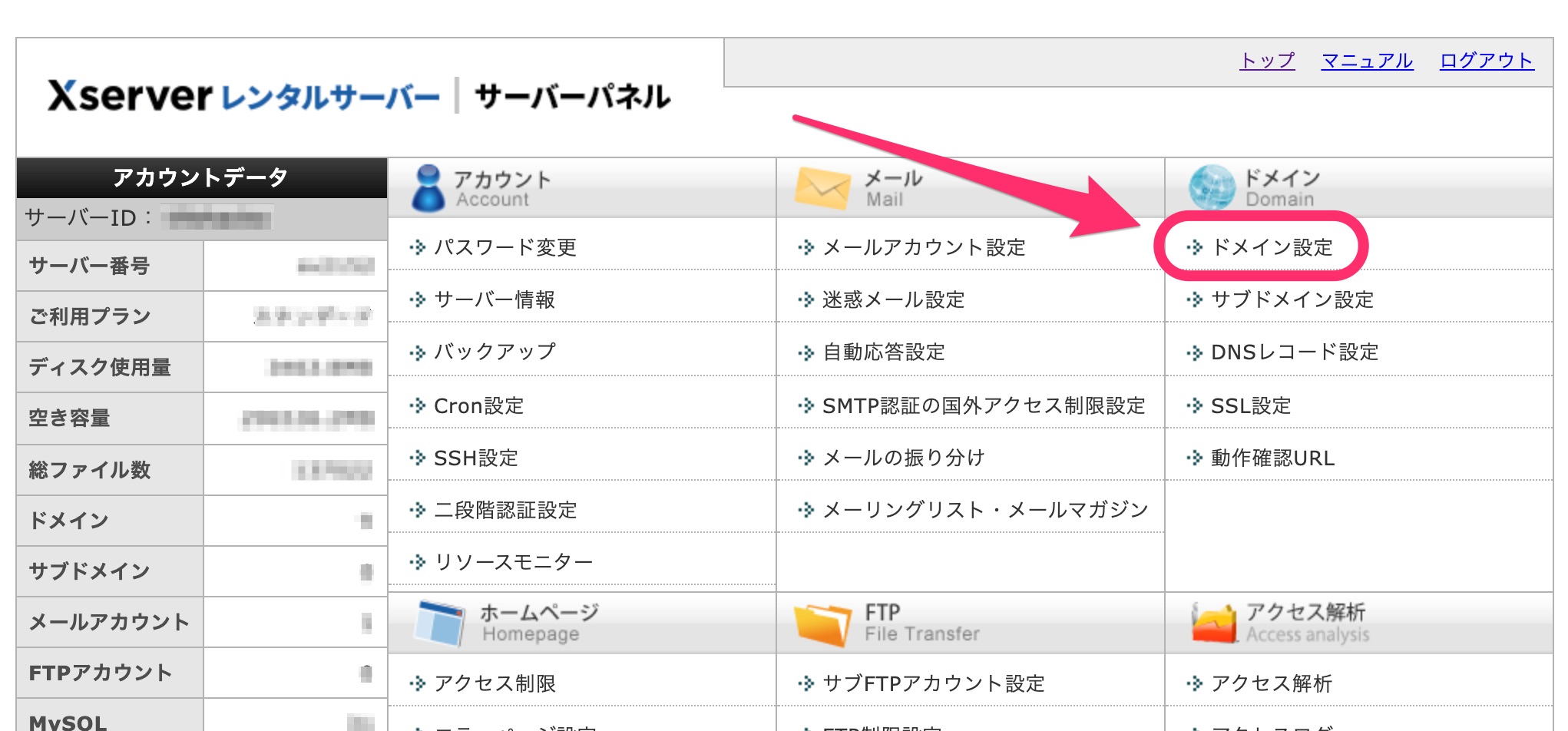Viewport: 1568px width, 731px height.
Task: Select Cron設定 in the Account section
Action: tap(478, 405)
